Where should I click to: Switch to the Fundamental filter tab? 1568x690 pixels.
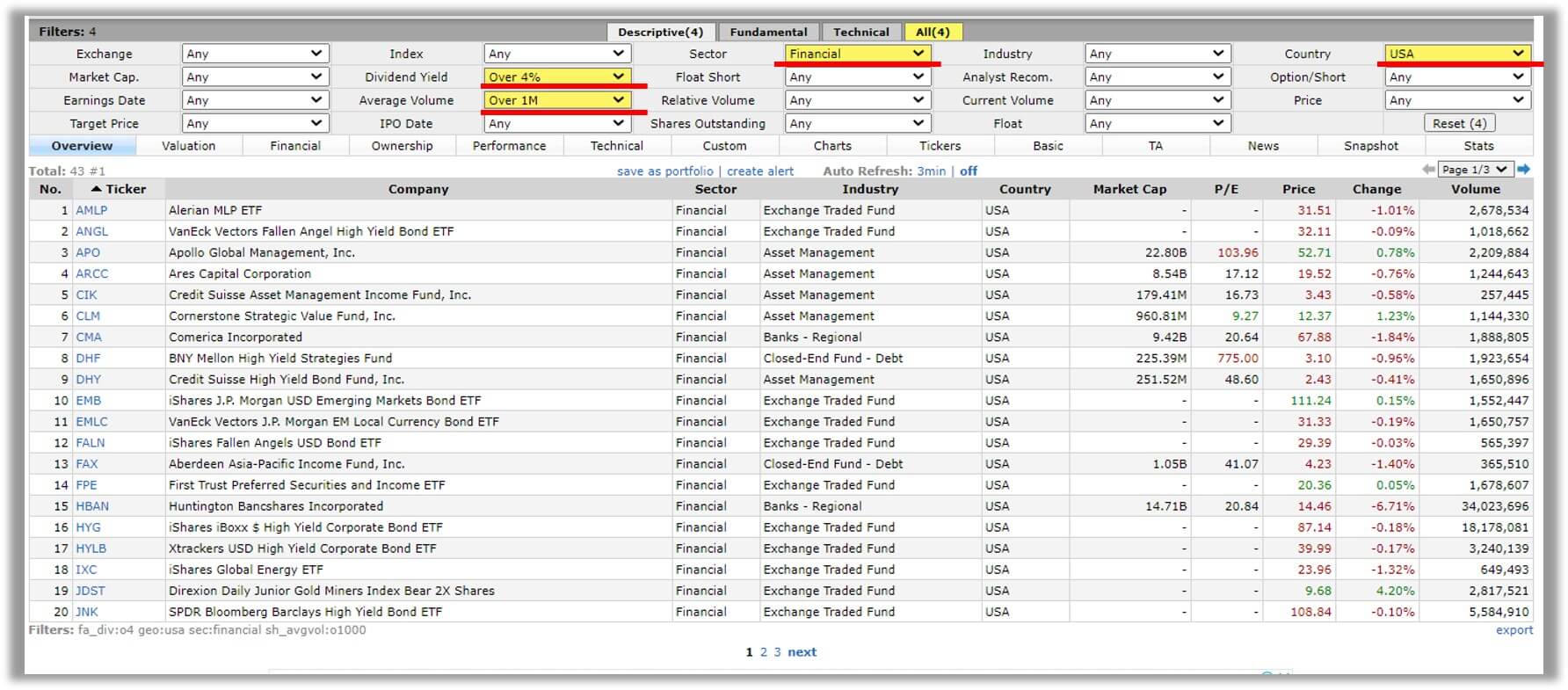(768, 32)
